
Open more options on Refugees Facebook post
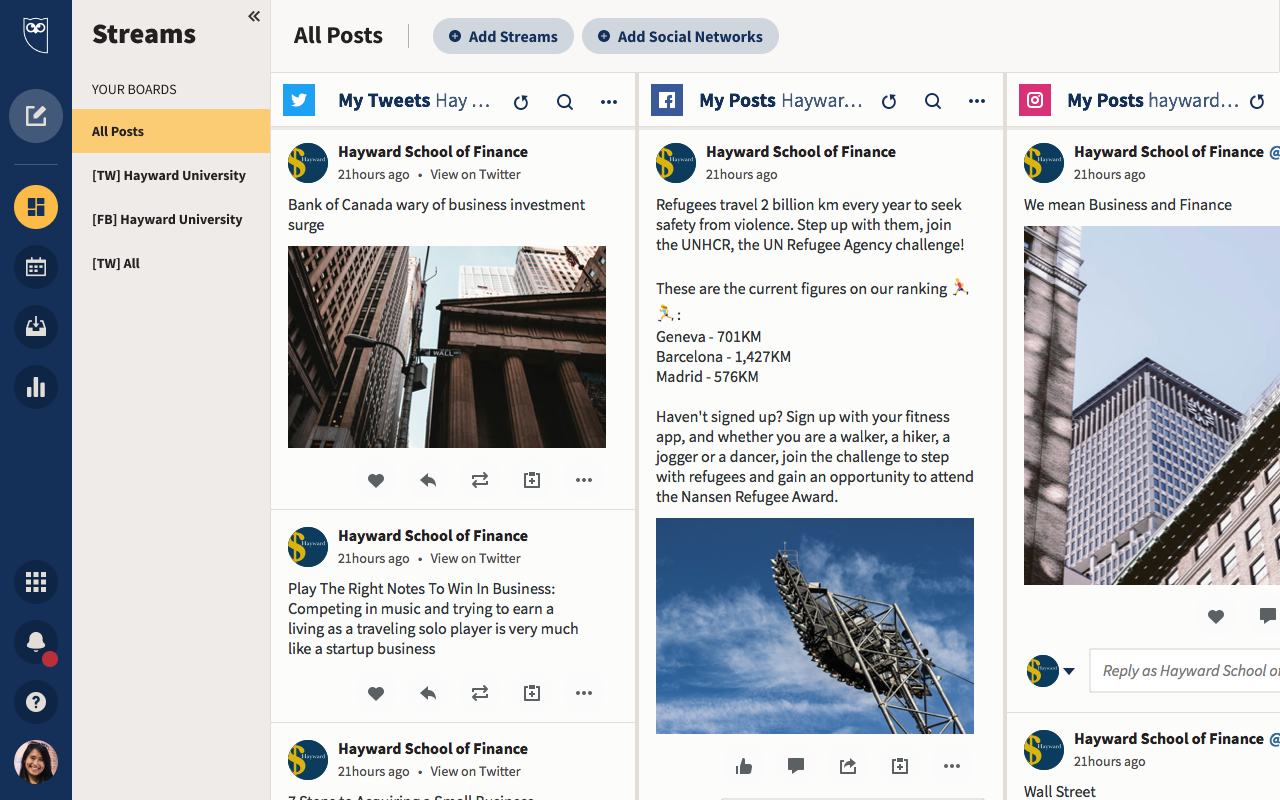tap(952, 766)
